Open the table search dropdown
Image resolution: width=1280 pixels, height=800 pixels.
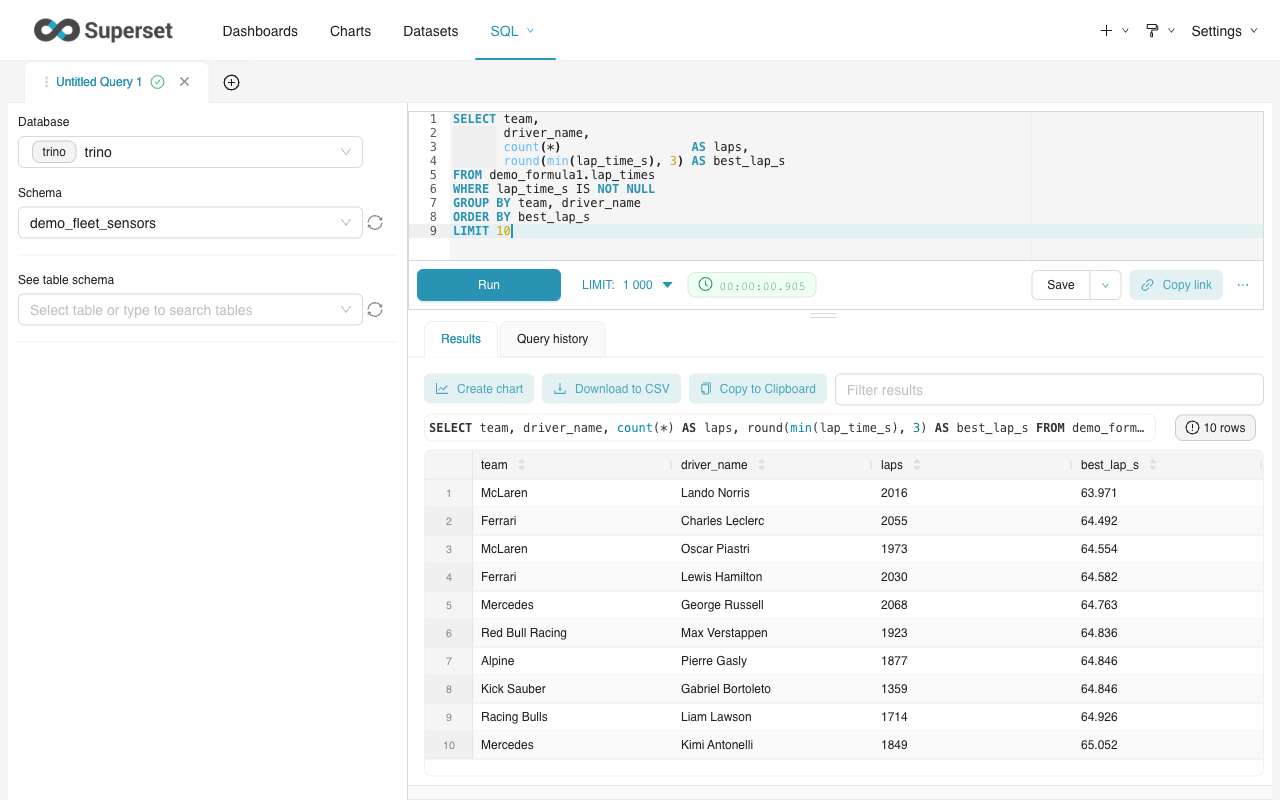(x=190, y=310)
